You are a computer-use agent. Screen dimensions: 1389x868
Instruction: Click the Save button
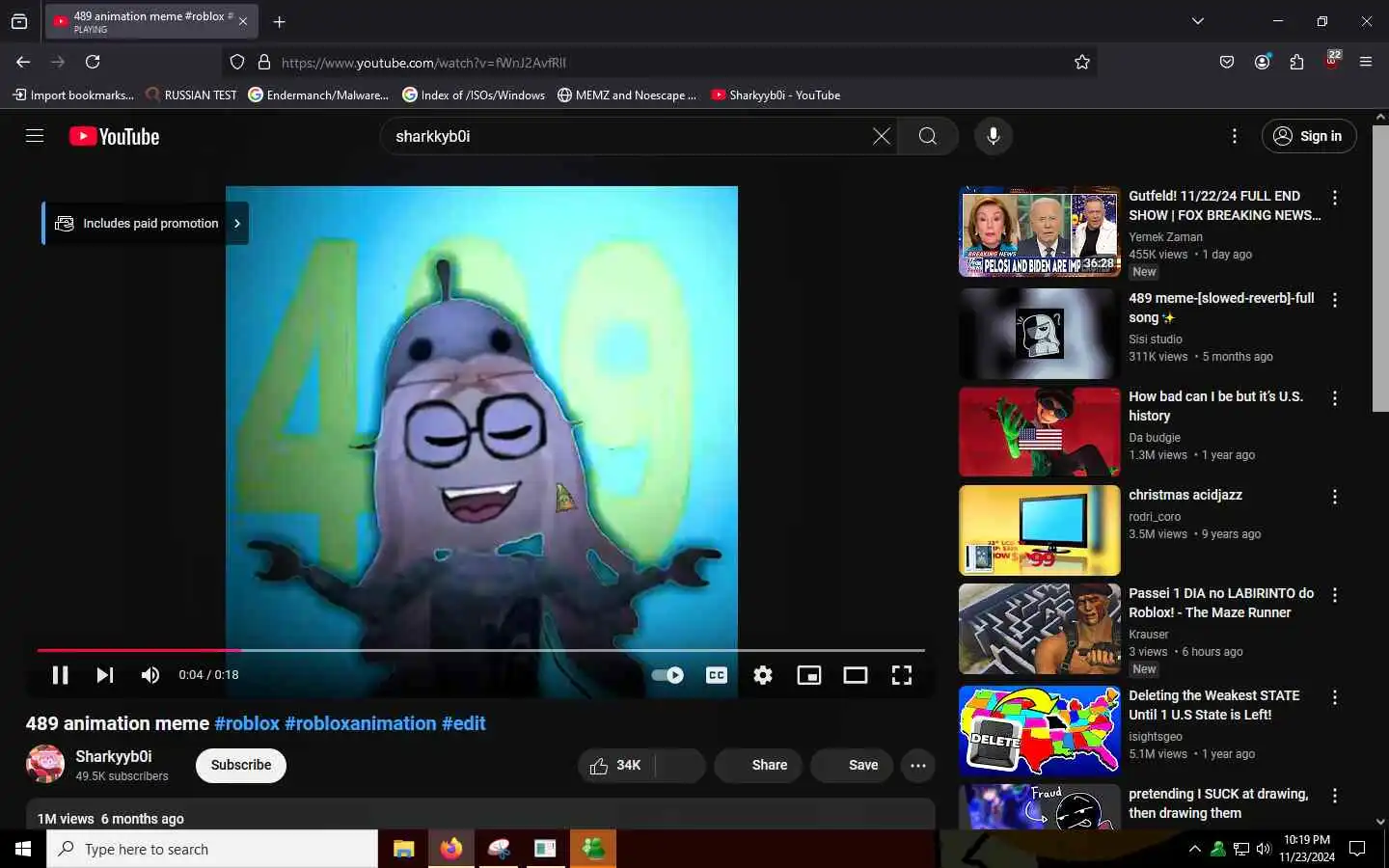[852, 765]
